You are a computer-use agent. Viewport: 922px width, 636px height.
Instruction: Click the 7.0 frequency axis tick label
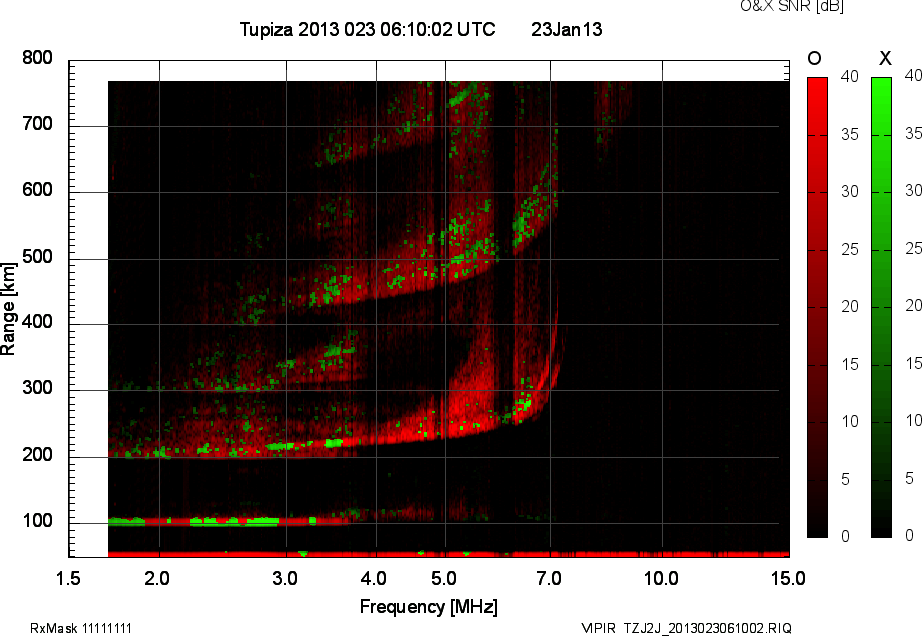click(549, 578)
